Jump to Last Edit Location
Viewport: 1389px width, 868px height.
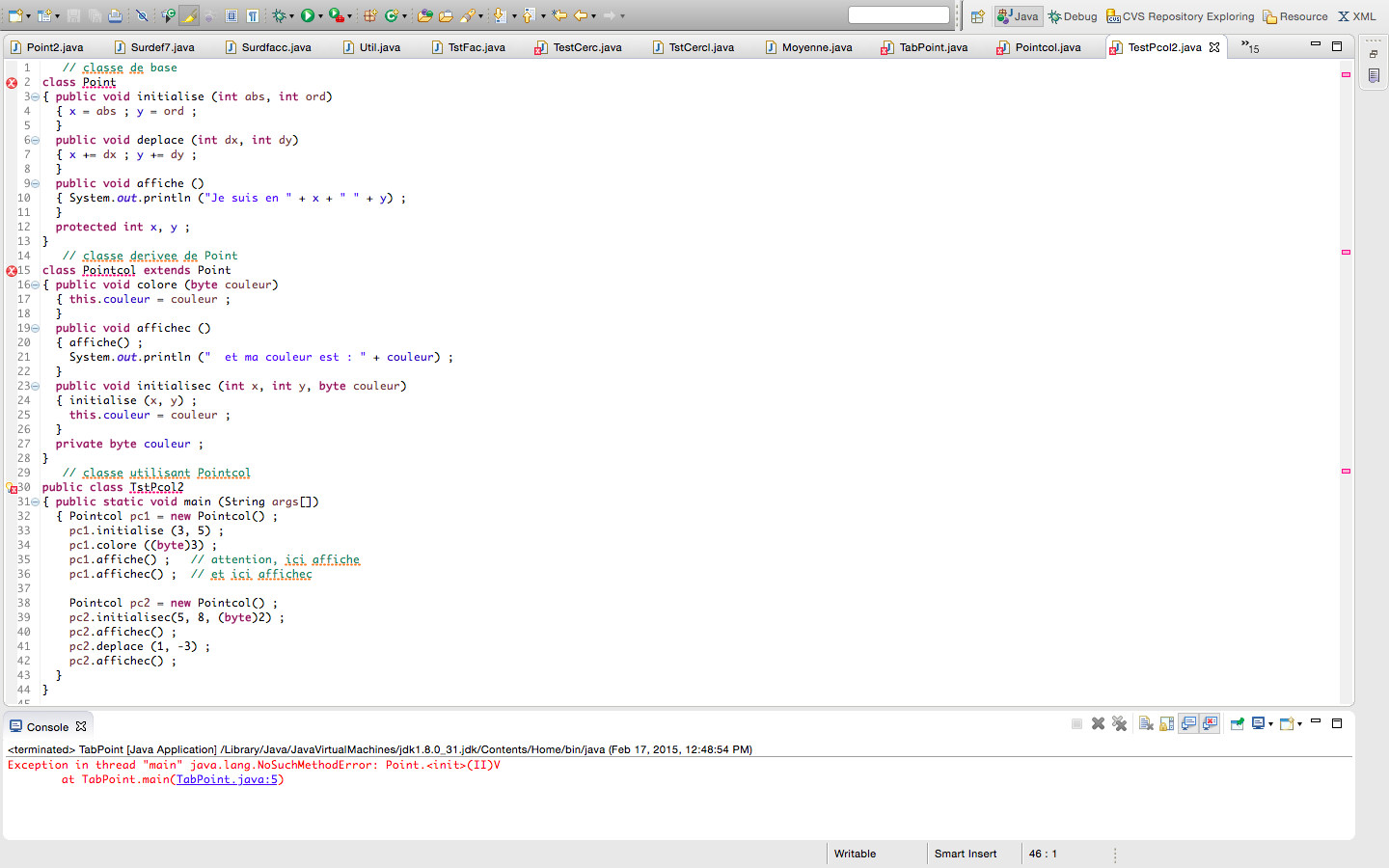click(x=559, y=15)
